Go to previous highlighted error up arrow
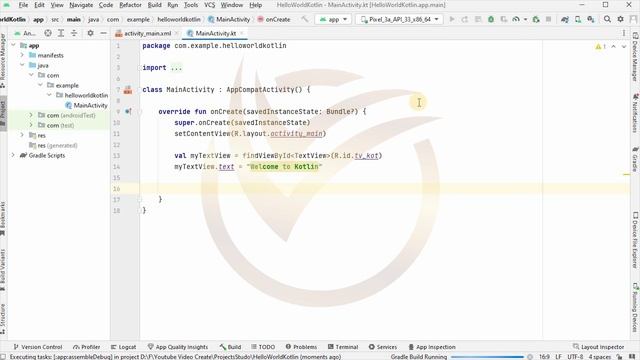 coord(613,47)
